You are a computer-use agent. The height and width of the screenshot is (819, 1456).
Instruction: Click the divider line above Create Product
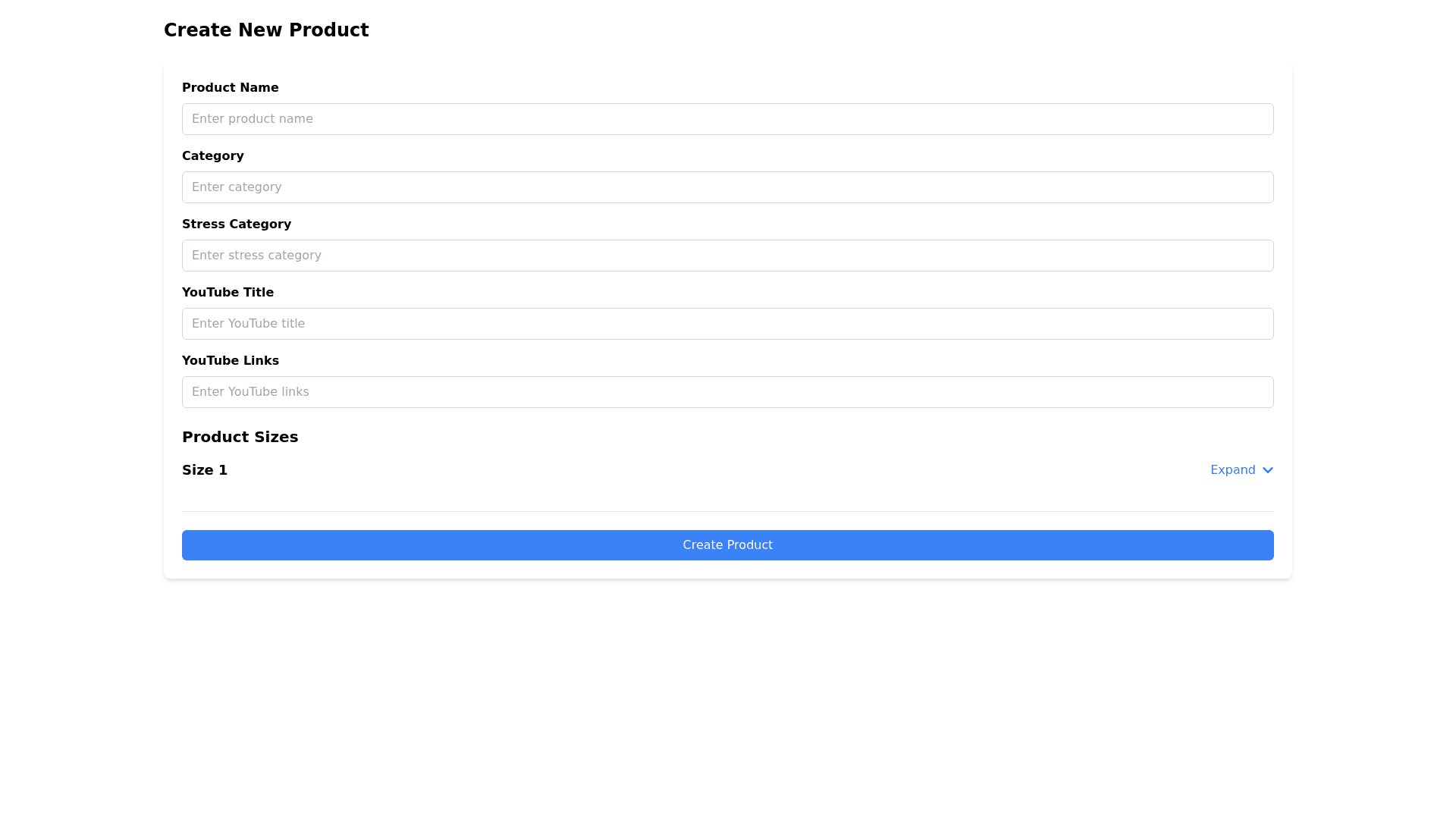click(x=727, y=511)
